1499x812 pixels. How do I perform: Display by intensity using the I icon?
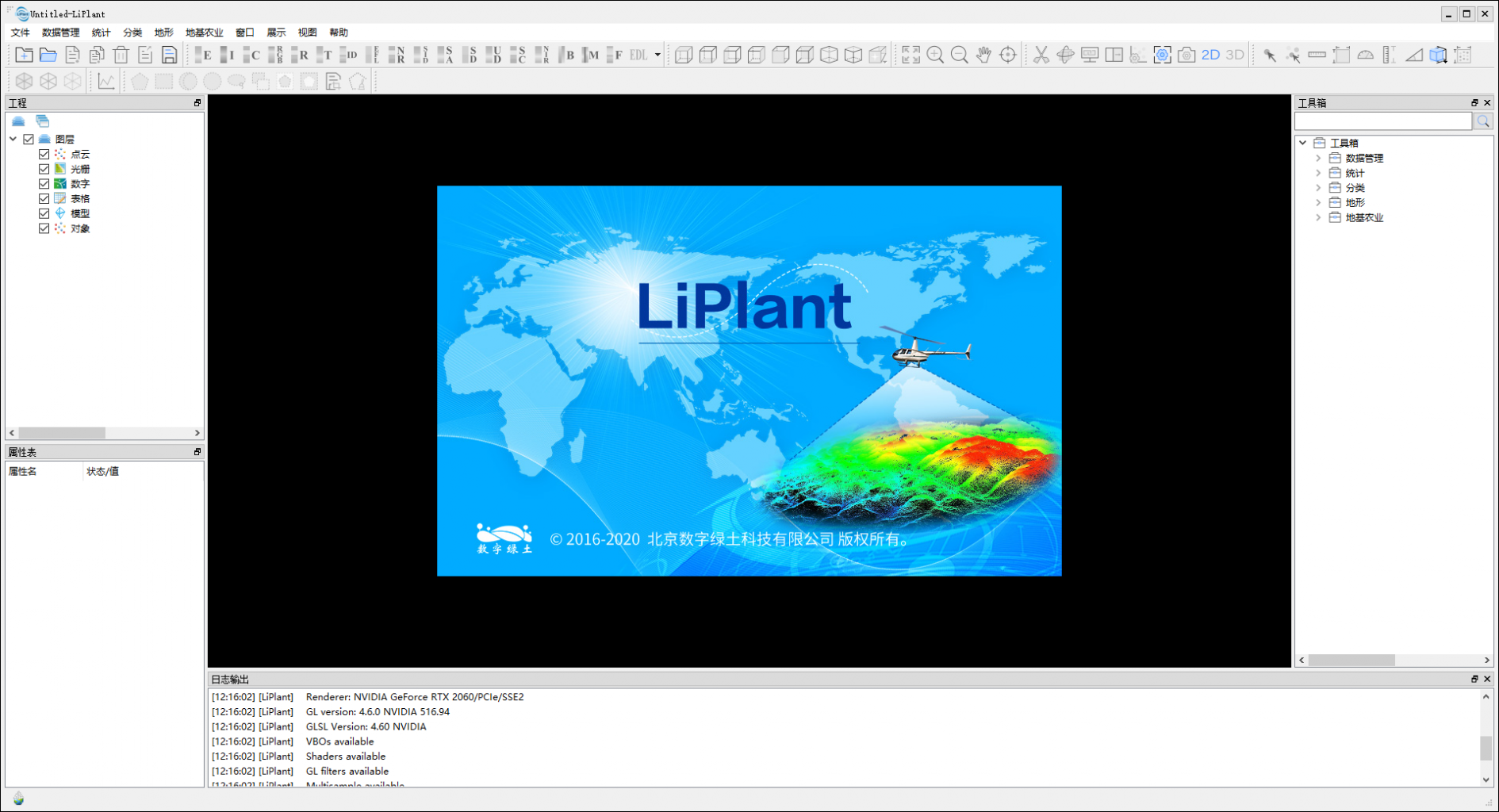point(228,55)
